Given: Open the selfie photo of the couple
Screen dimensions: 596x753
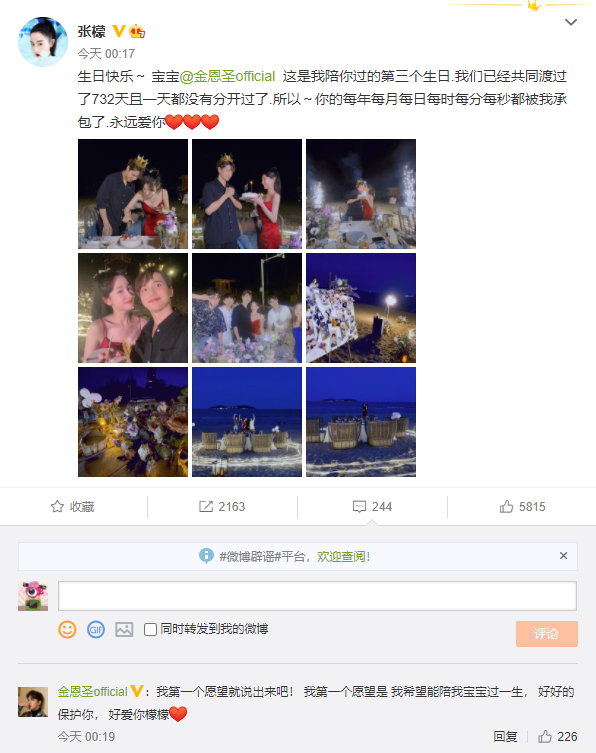Looking at the screenshot, I should click(133, 308).
